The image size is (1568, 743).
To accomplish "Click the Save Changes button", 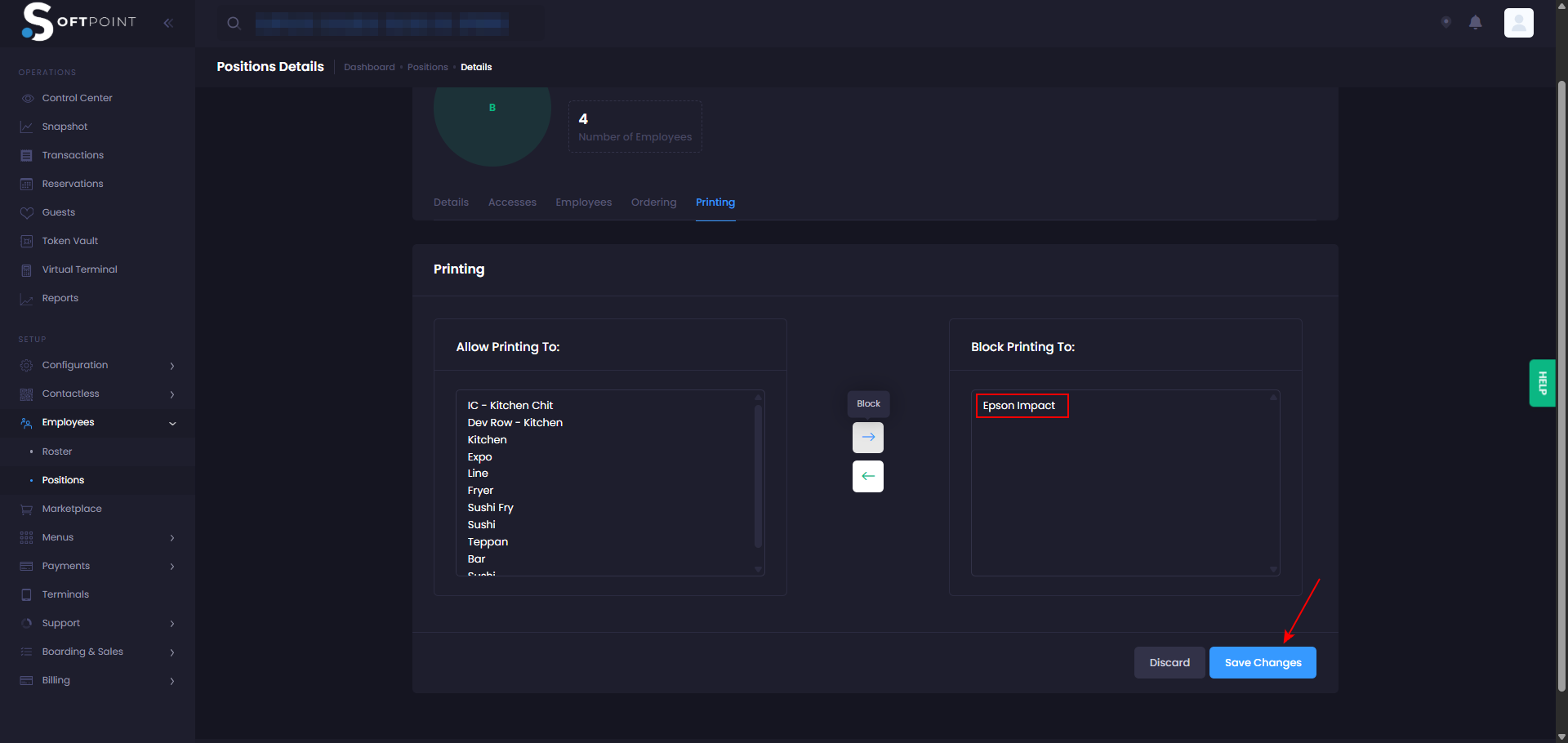I will pos(1262,662).
